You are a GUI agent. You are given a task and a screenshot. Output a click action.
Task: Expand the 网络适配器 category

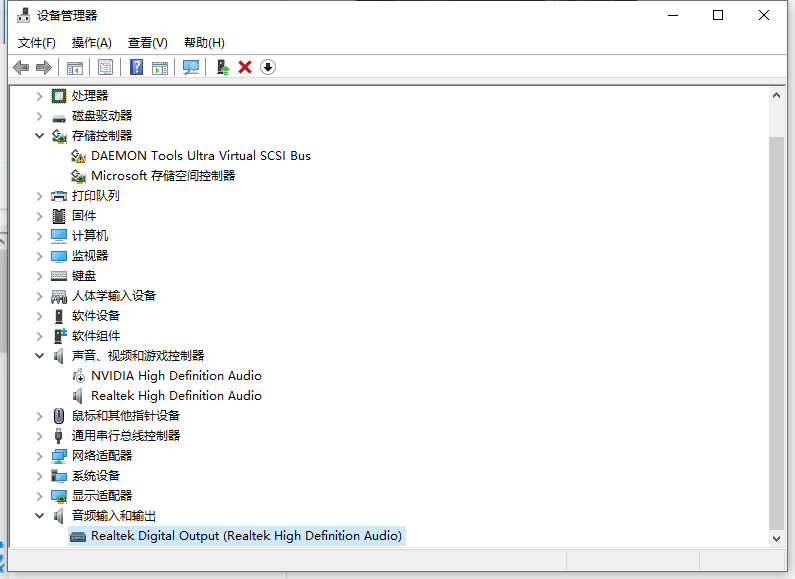click(x=40, y=456)
